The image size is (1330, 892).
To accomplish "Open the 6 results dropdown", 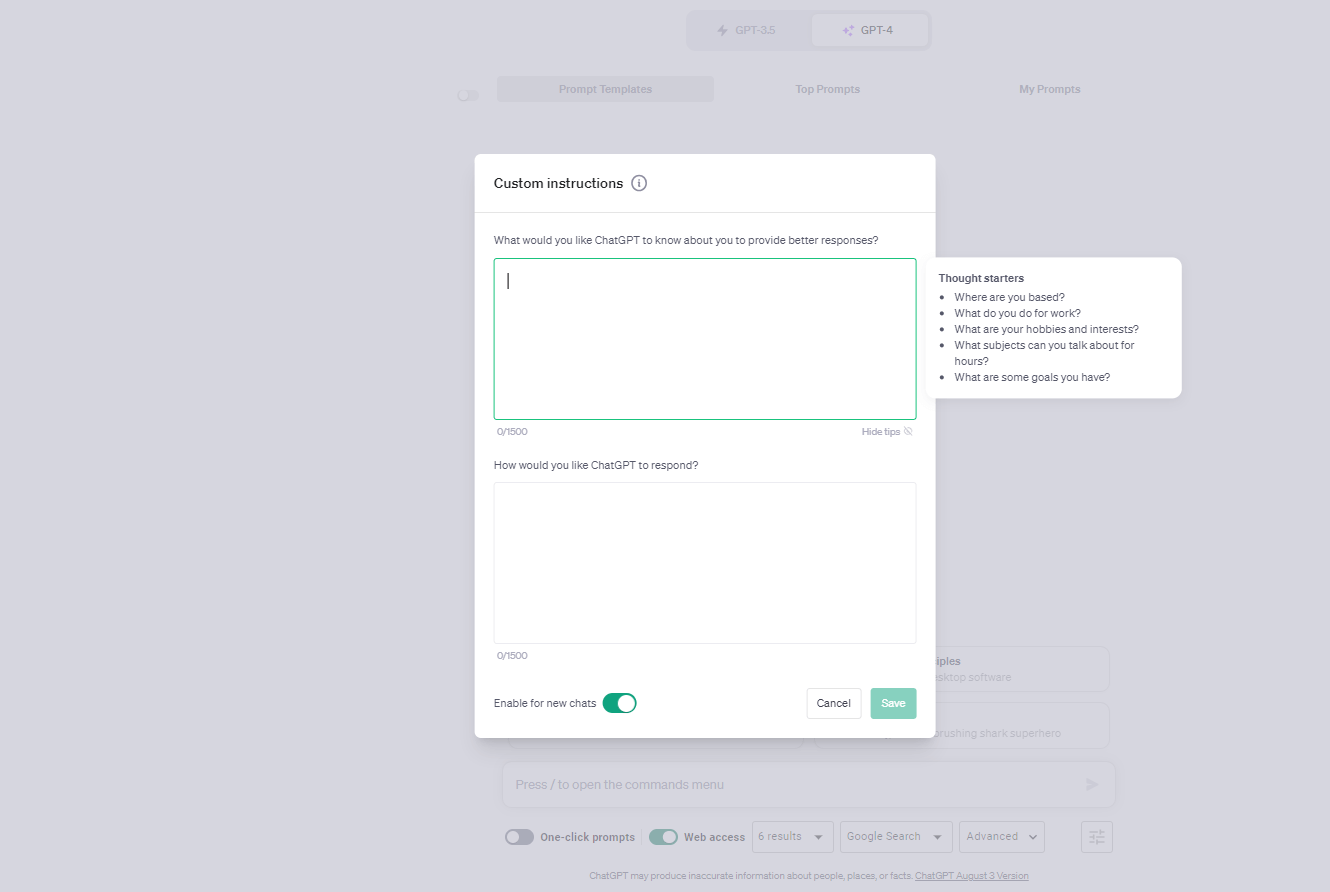I will 793,837.
